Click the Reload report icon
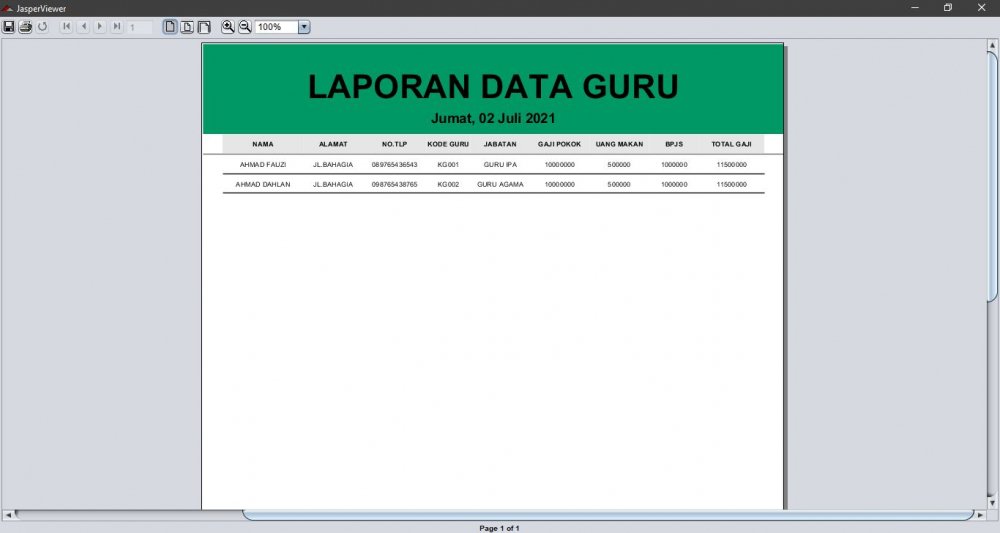 [x=42, y=27]
